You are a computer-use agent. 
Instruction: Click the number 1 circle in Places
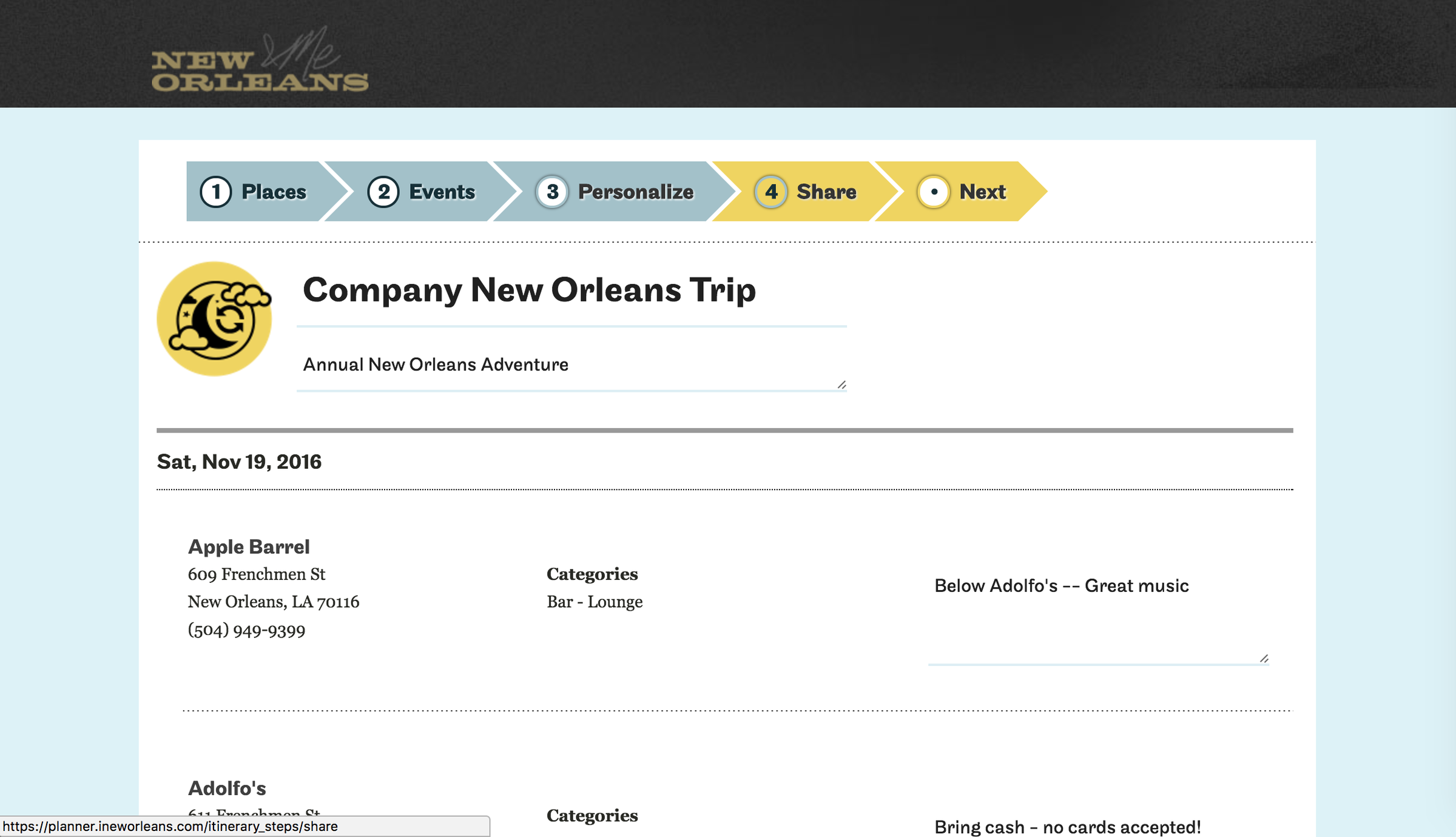pyautogui.click(x=216, y=192)
